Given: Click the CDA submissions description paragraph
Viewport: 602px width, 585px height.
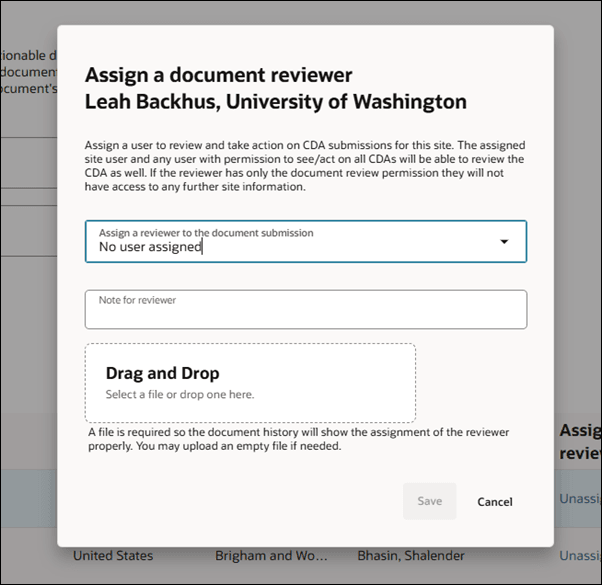Looking at the screenshot, I should pos(305,166).
